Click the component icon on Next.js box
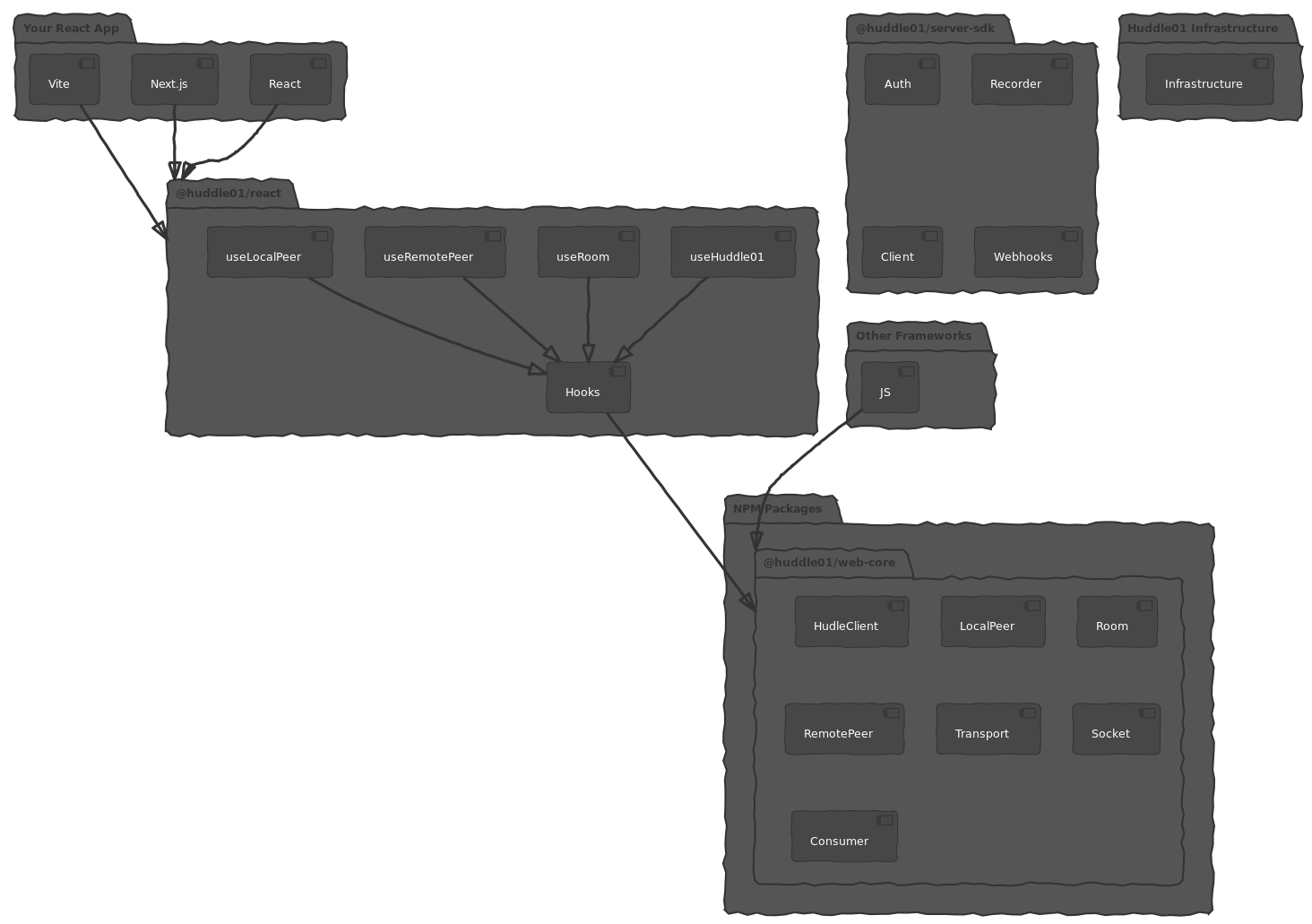Viewport: 1312px width, 924px height. pos(205,64)
